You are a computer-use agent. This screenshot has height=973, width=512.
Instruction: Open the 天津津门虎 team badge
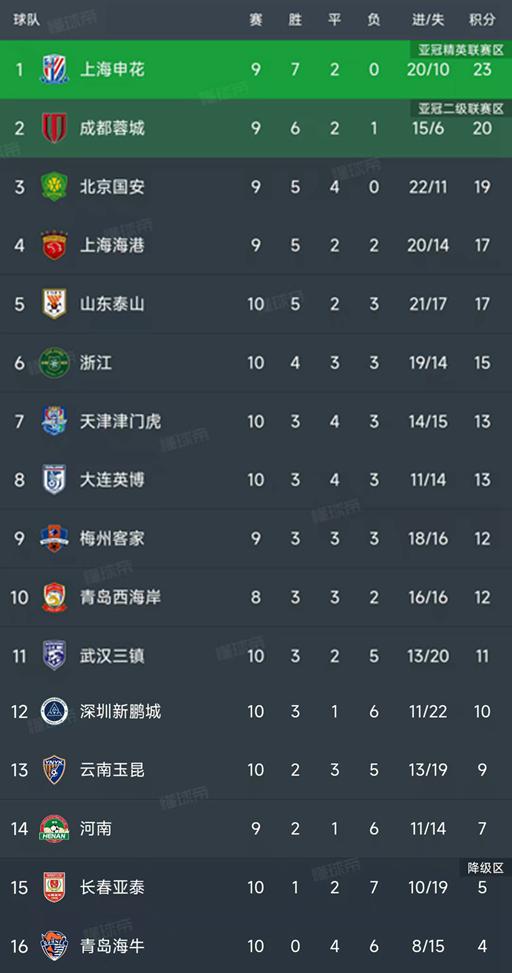(54, 421)
